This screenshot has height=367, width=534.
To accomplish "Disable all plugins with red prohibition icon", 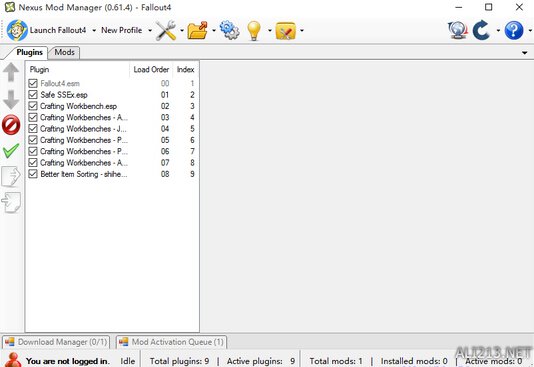I will 11,125.
